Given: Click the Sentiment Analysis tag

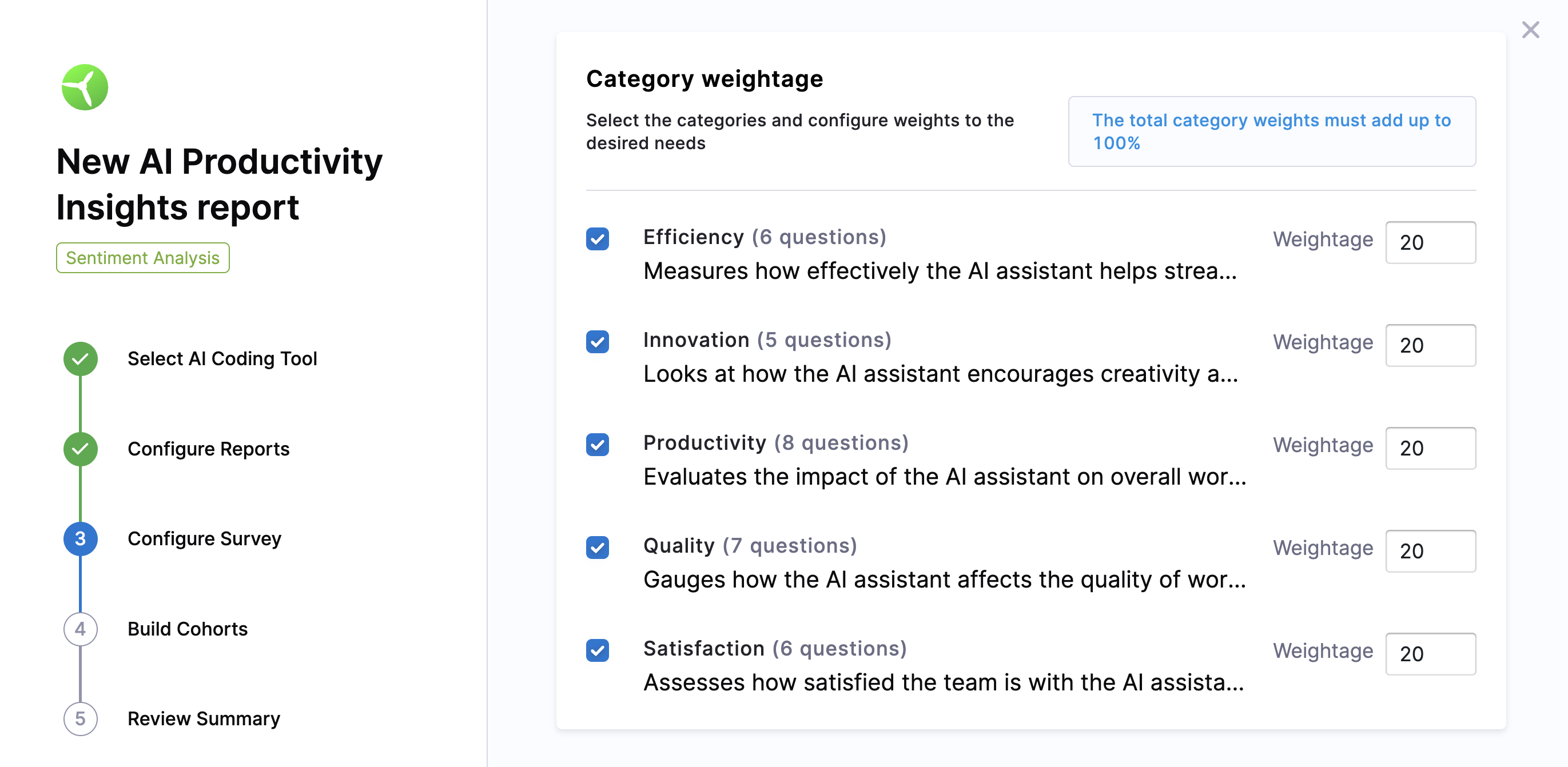Looking at the screenshot, I should click(x=142, y=258).
